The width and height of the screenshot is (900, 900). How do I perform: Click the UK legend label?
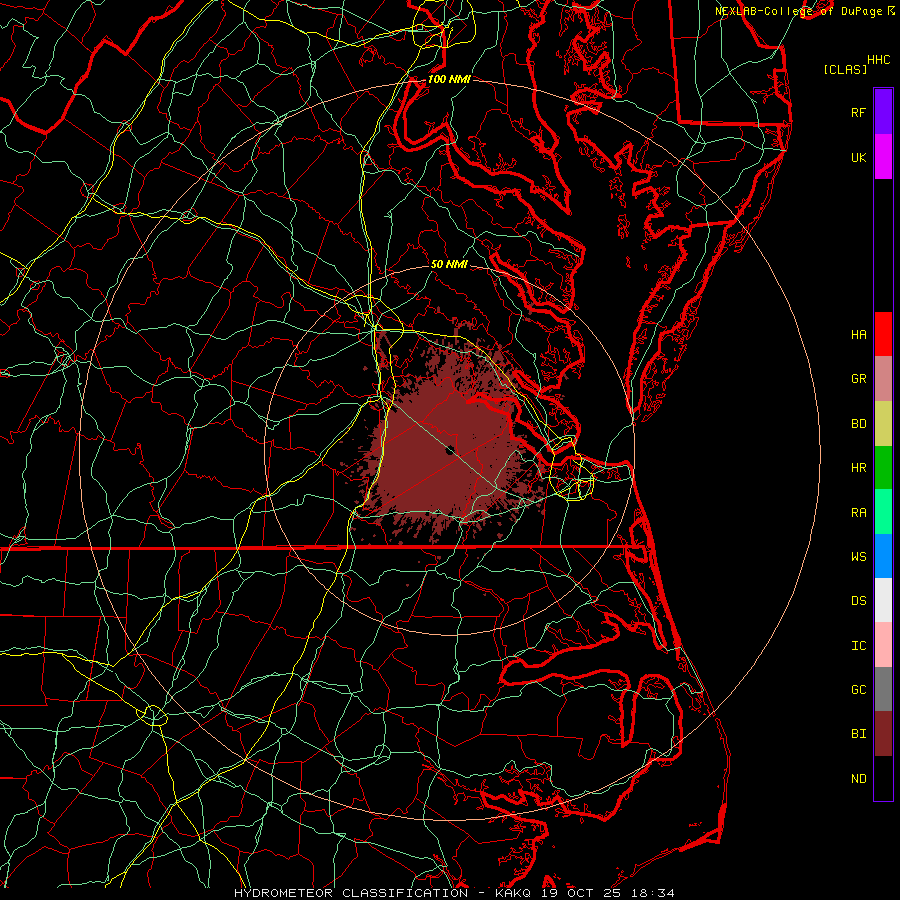tap(859, 157)
